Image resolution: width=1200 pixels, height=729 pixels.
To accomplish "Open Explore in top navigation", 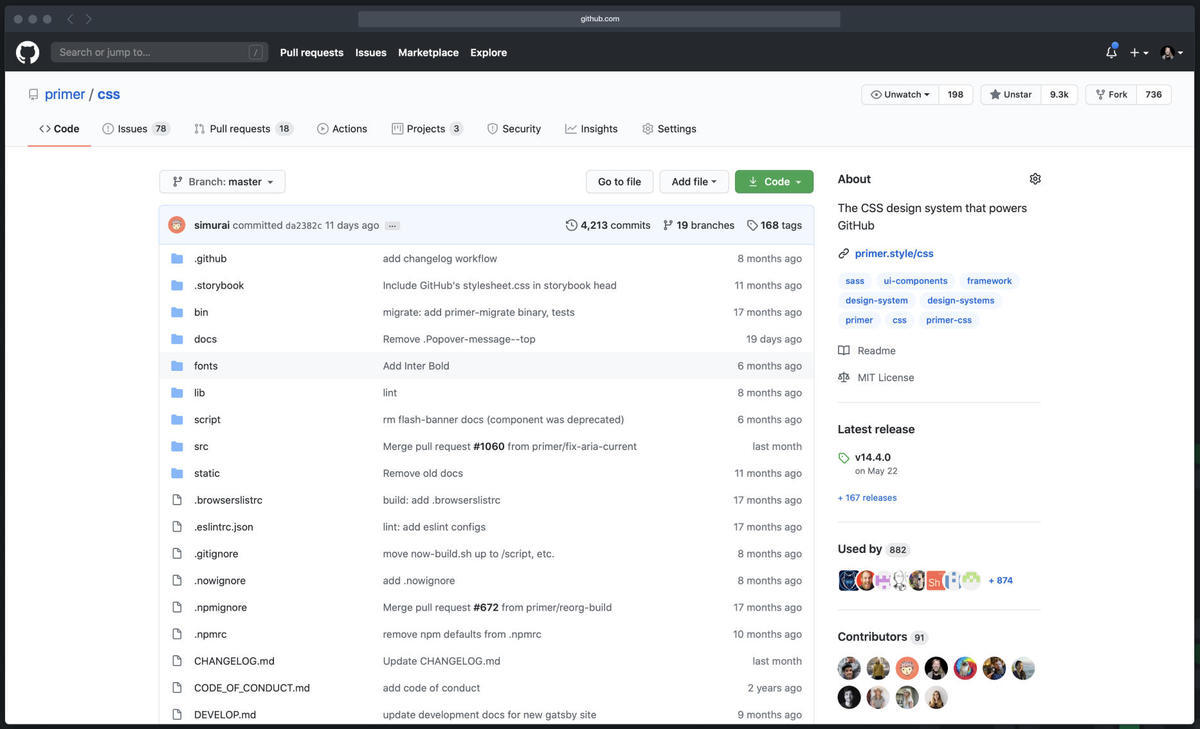I will (x=488, y=53).
